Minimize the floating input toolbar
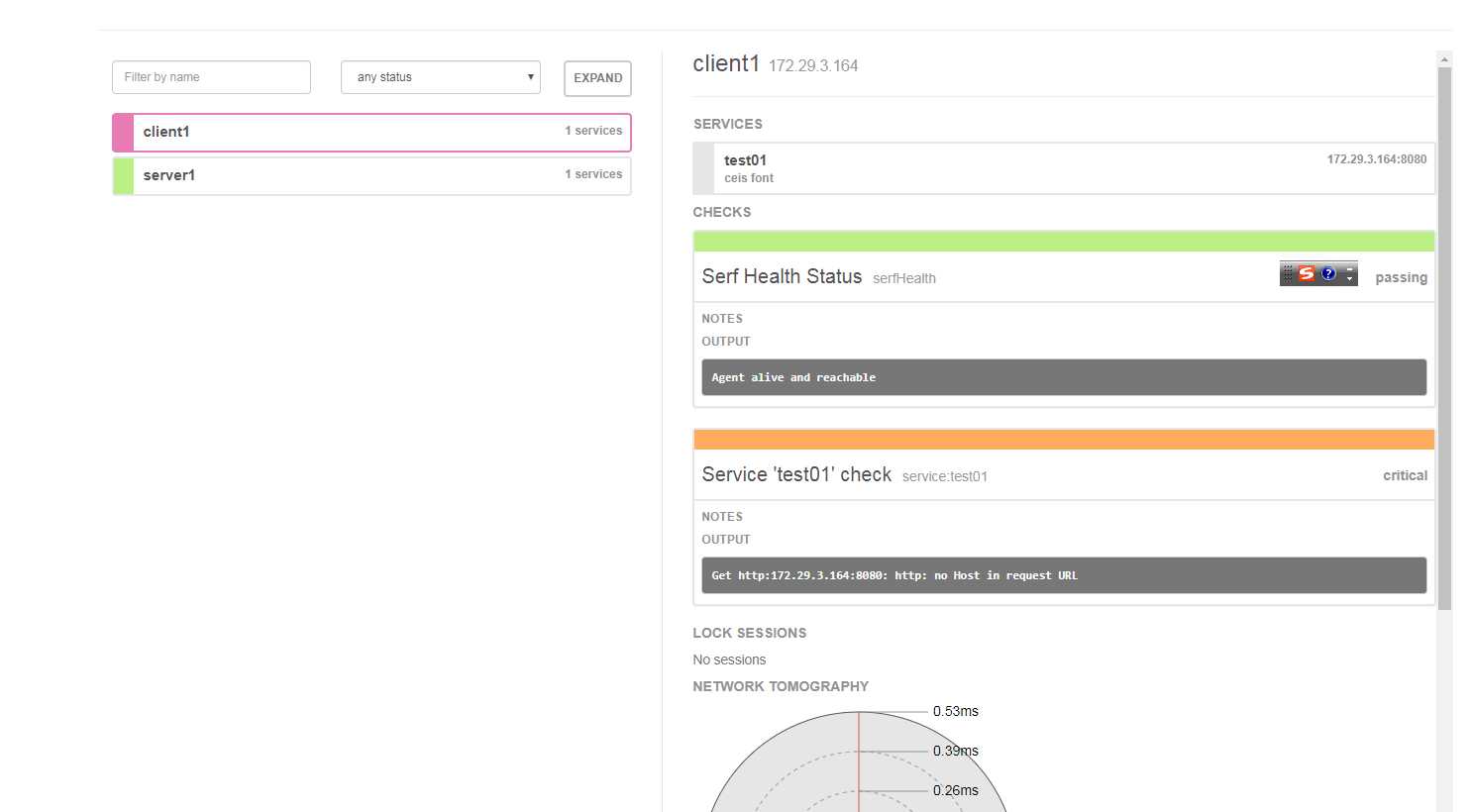This screenshot has height=812, width=1471. click(x=1349, y=268)
